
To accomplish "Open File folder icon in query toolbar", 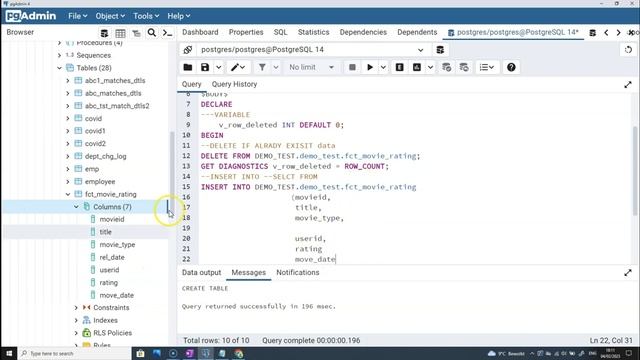I will click(x=188, y=67).
